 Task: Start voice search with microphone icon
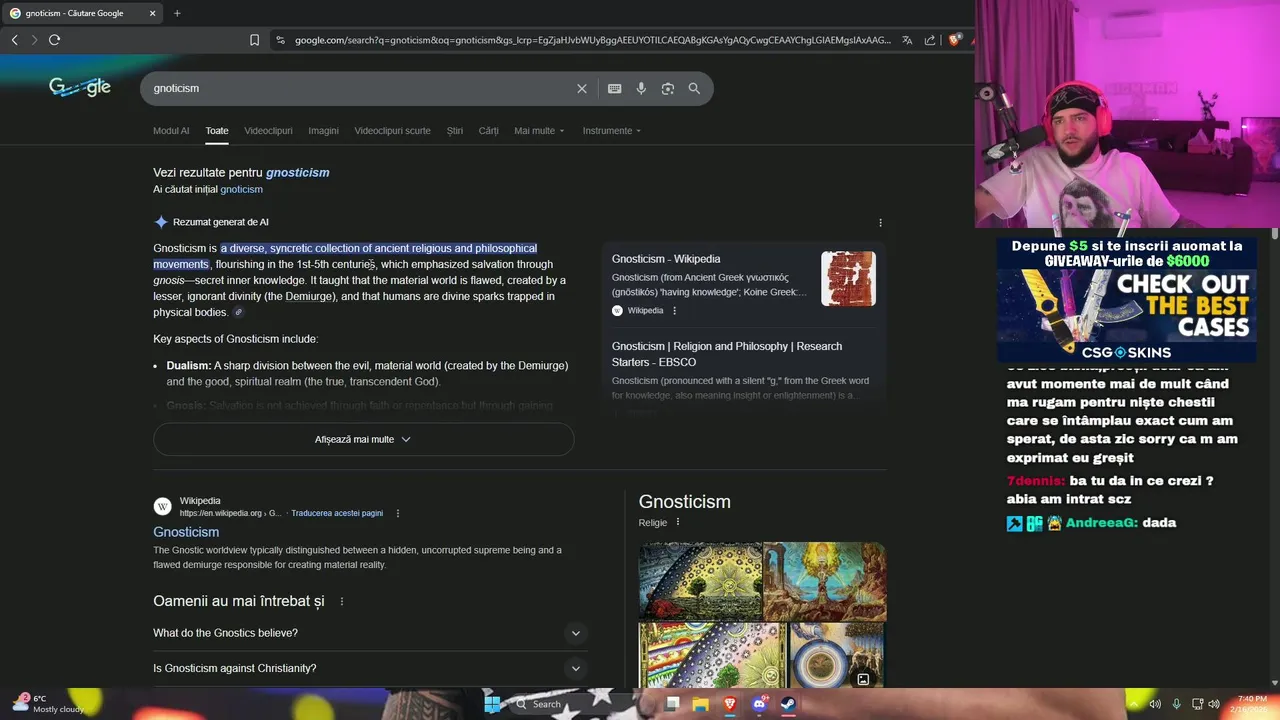[x=641, y=88]
